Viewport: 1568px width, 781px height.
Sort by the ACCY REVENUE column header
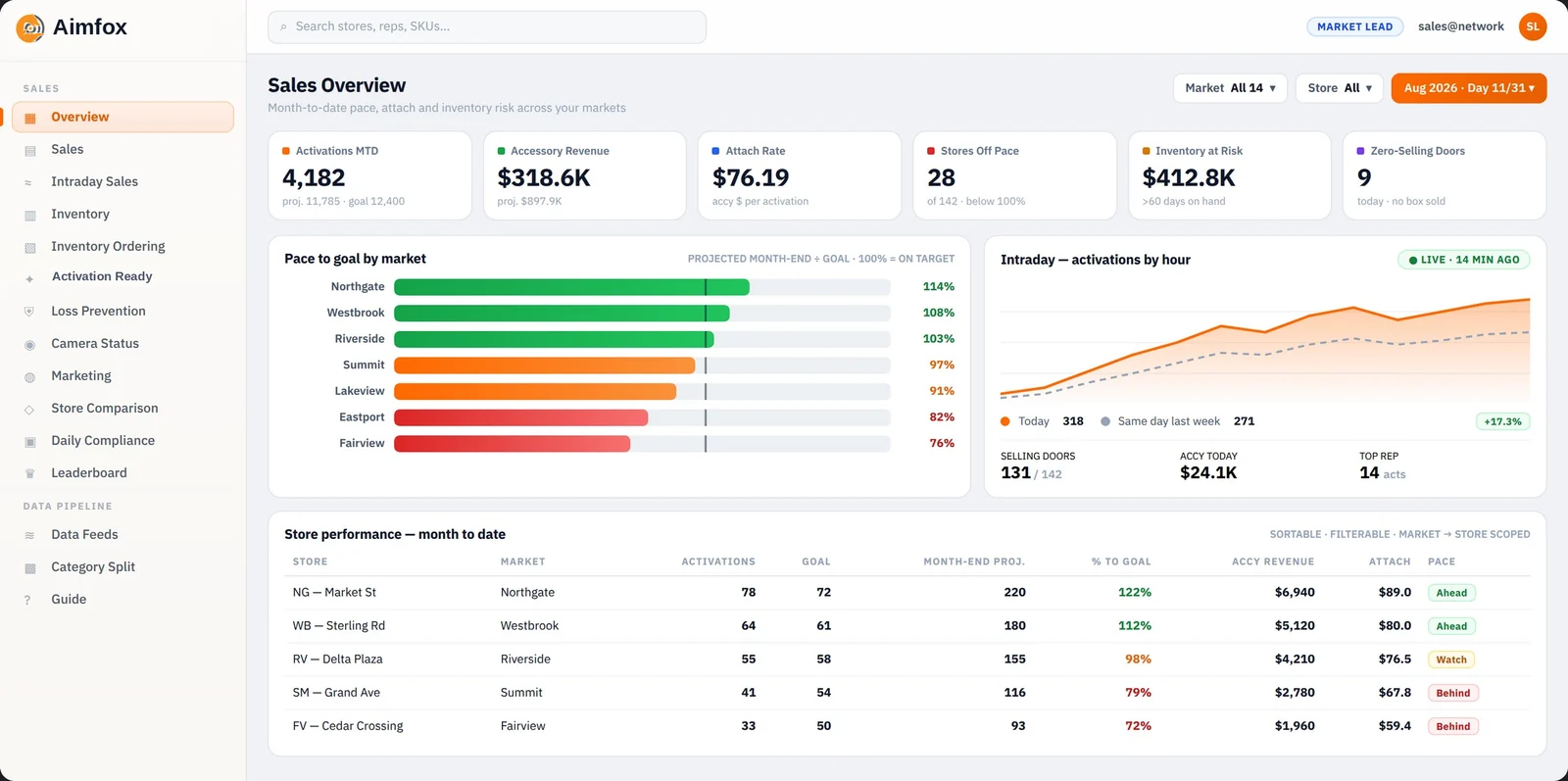pos(1273,561)
